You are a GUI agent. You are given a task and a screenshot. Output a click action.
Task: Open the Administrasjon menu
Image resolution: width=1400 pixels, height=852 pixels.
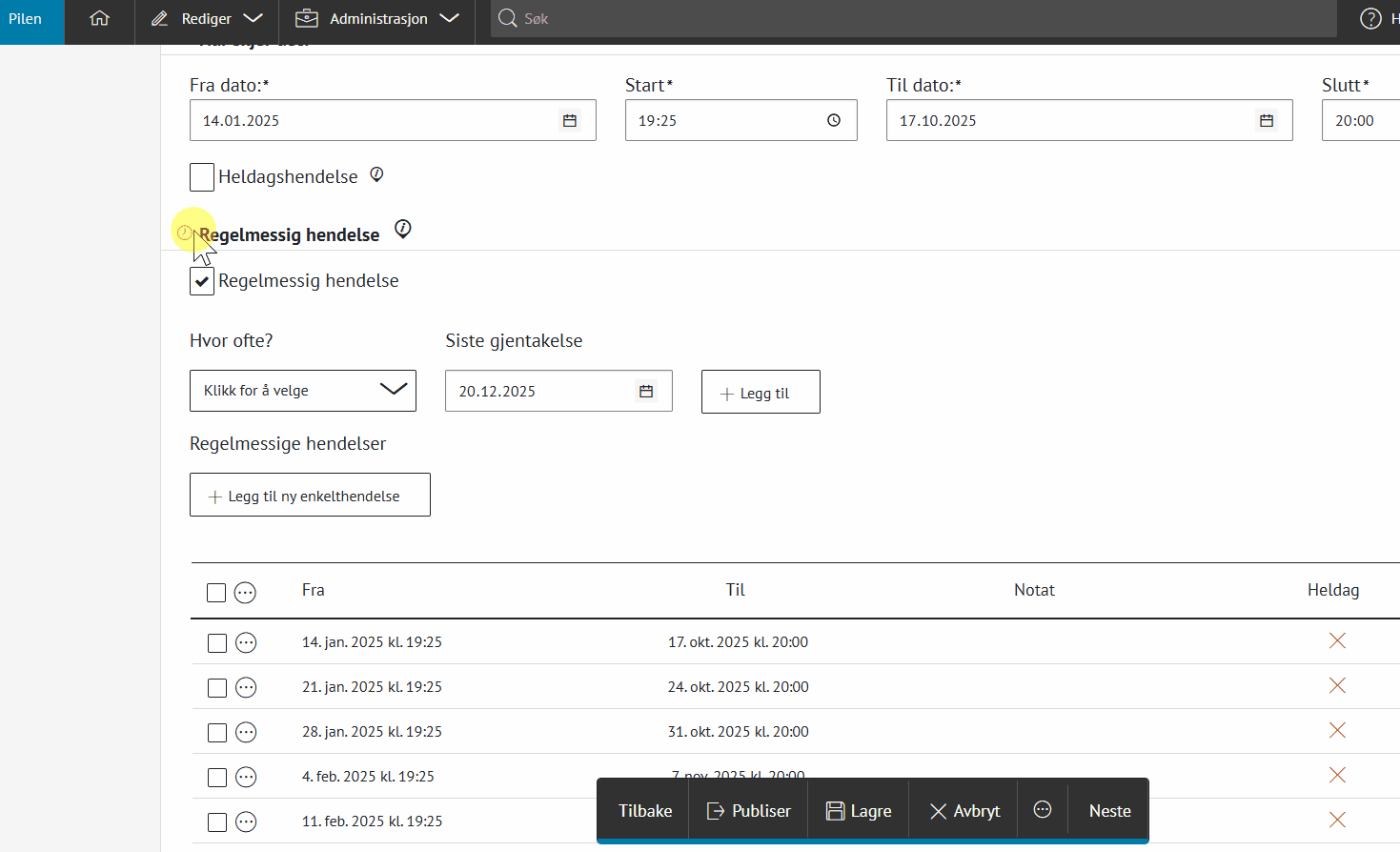[377, 19]
